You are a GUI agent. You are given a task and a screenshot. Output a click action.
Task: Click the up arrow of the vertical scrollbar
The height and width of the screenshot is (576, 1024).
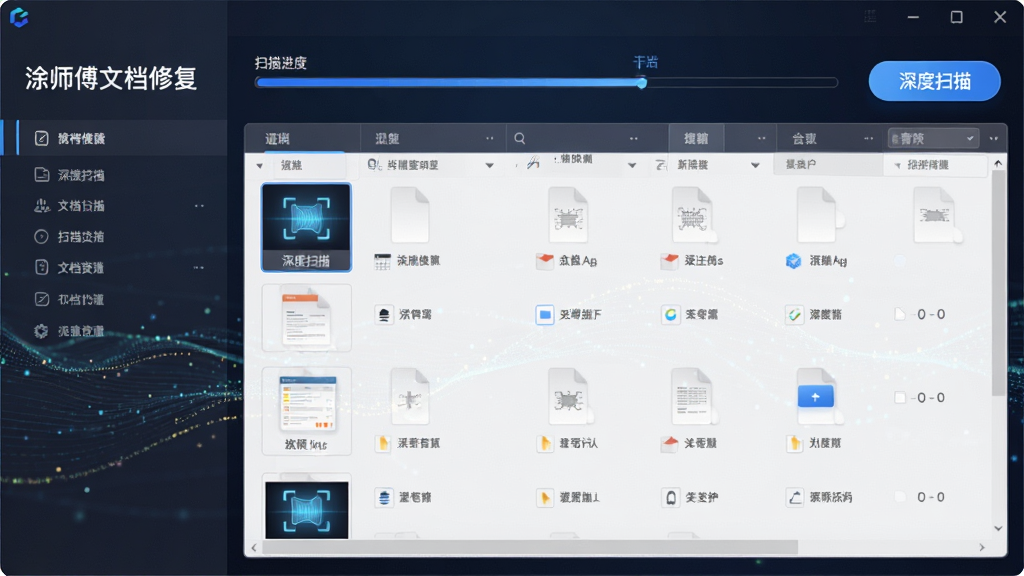[x=998, y=163]
